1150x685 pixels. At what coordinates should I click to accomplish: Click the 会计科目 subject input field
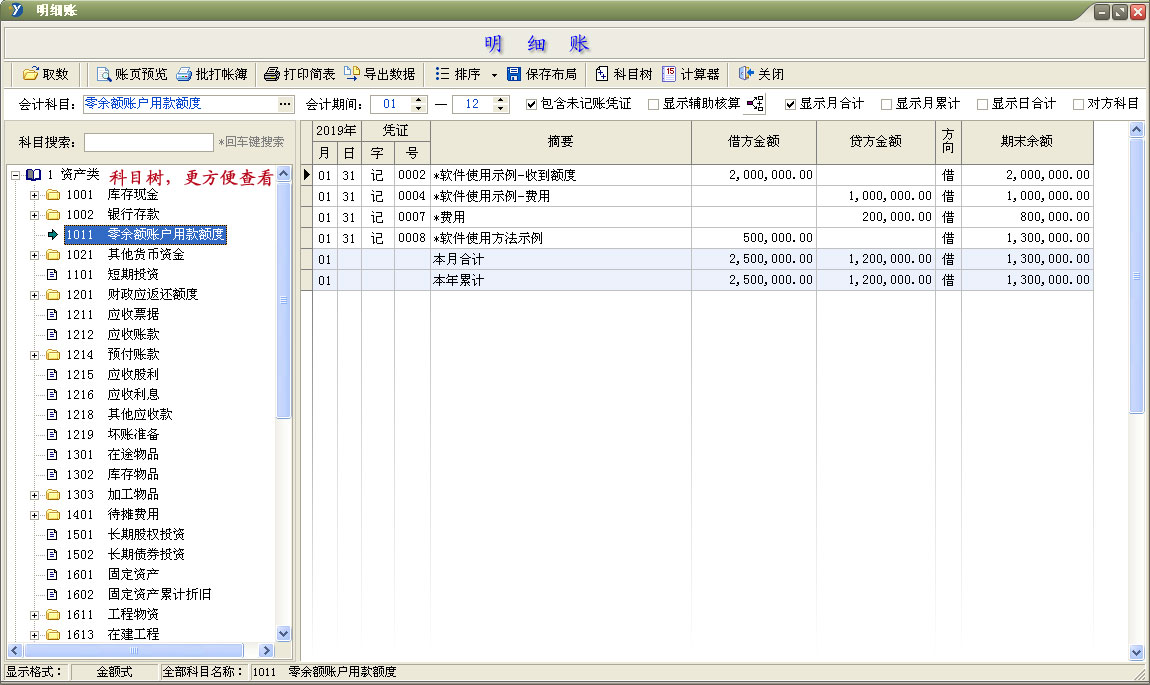tap(180, 104)
